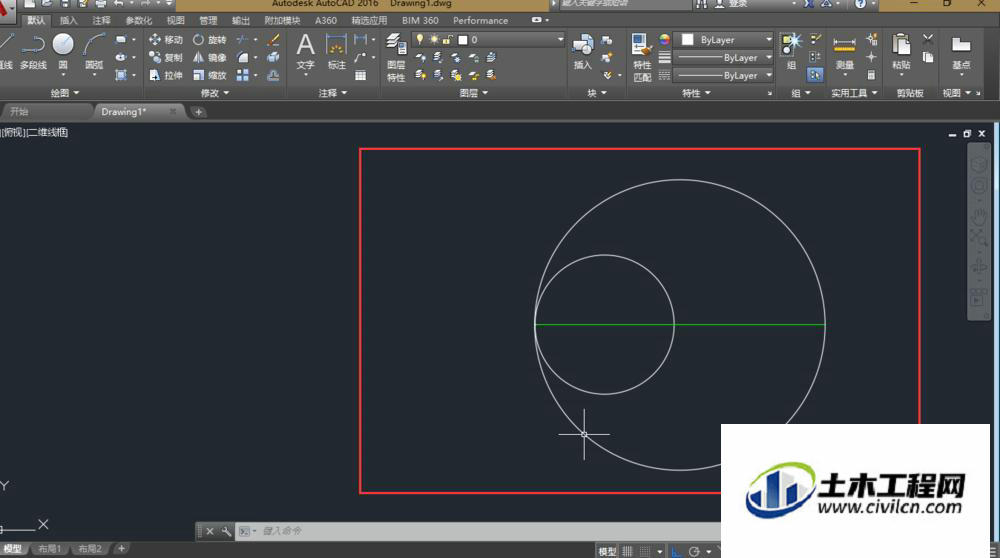Image resolution: width=1000 pixels, height=558 pixels.
Task: Expand the Draw (绘图) panel
Action: 64,93
